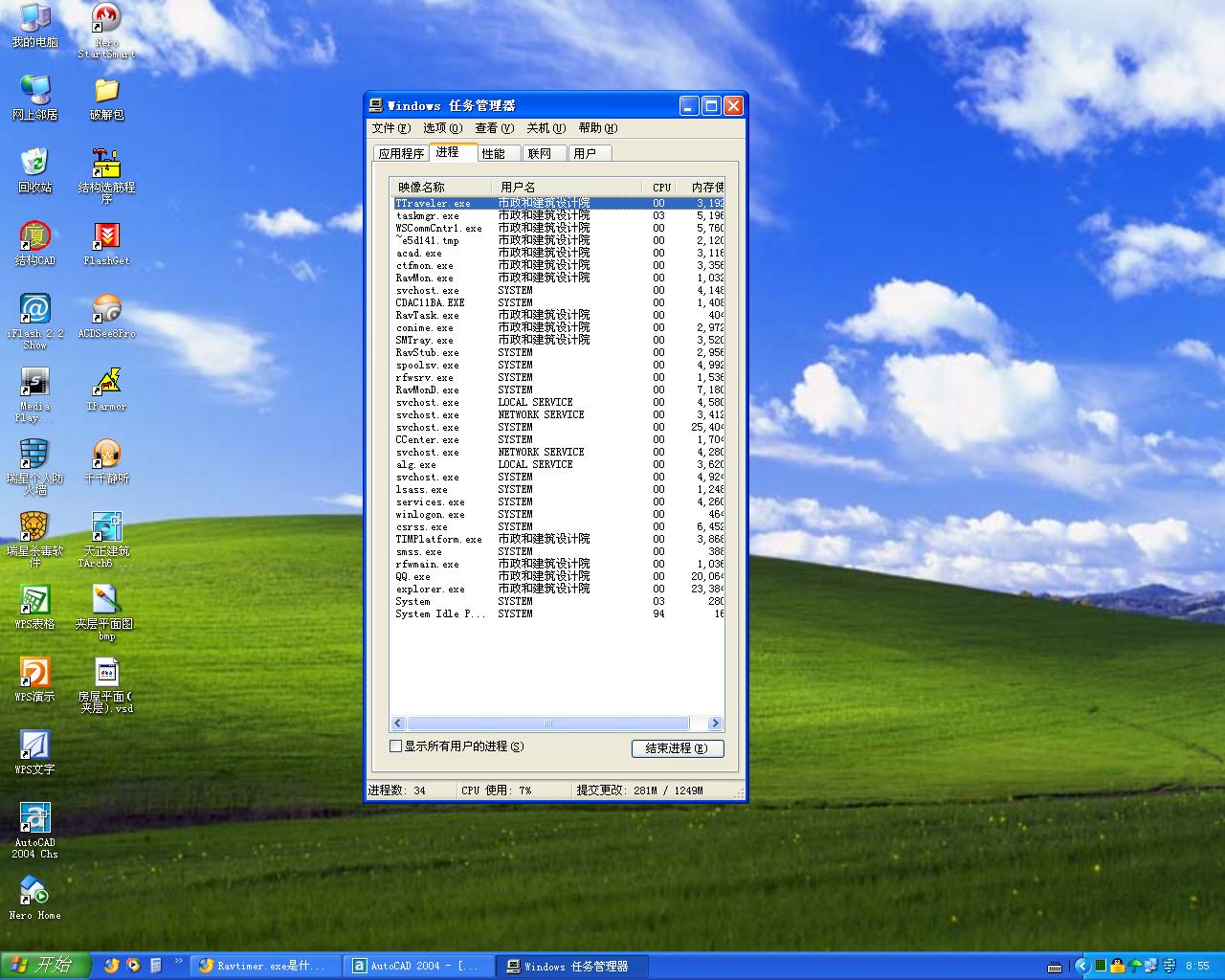Expand hidden quick launch icons chevron
Screen dimensions: 1225x980
tap(178, 961)
